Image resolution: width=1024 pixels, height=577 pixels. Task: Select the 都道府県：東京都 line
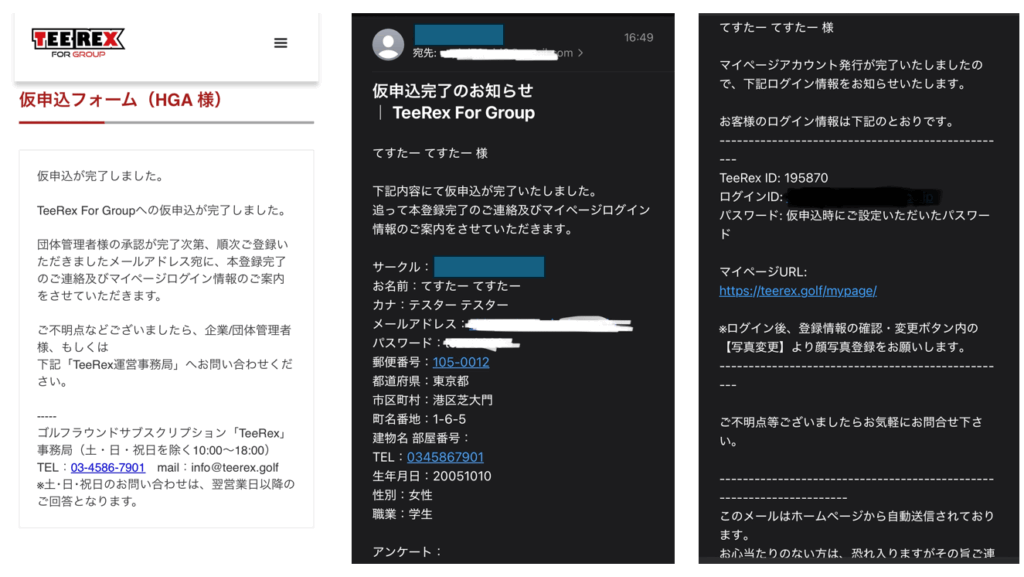(x=421, y=381)
